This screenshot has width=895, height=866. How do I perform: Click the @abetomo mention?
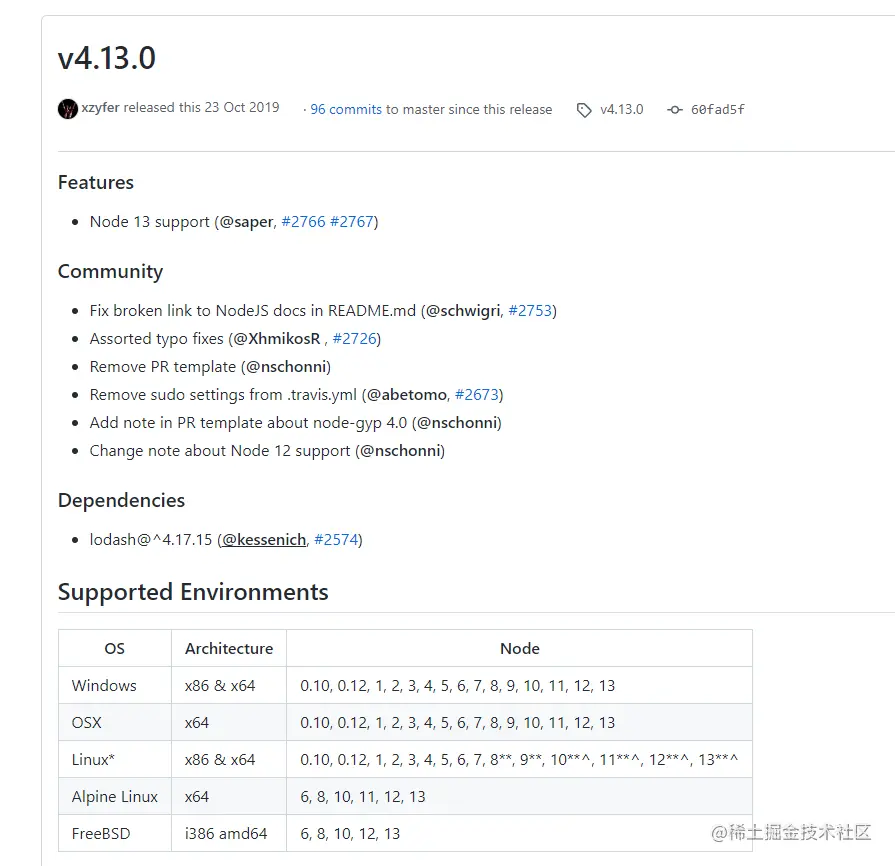407,394
